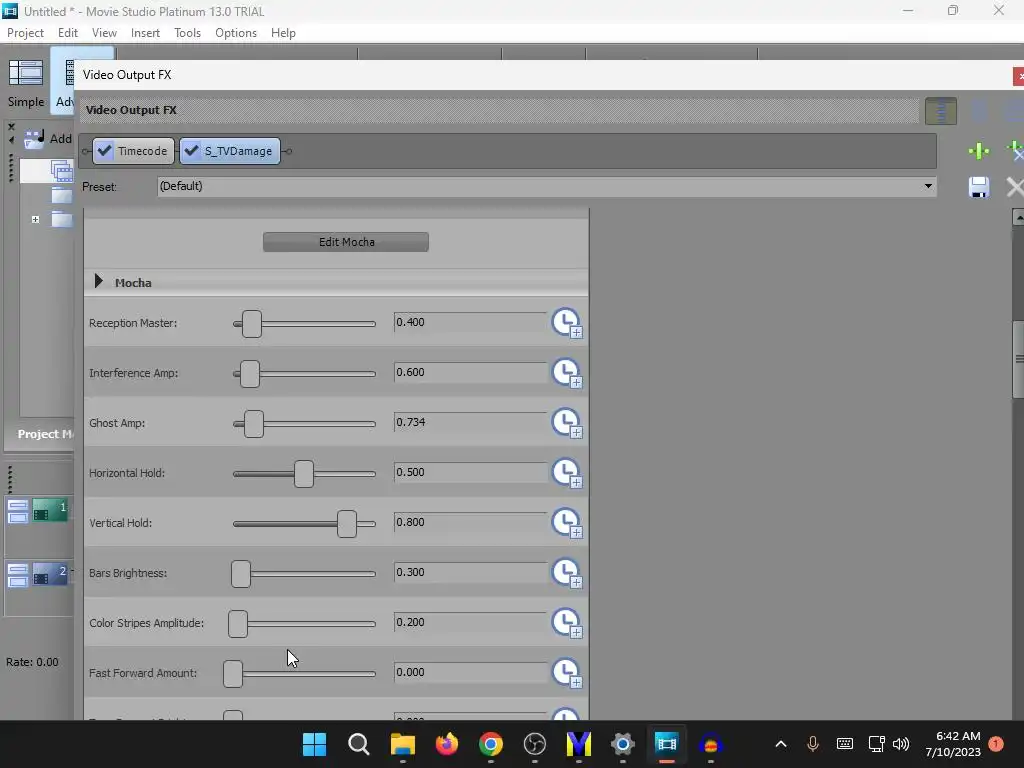Click the Project Media panel tab
This screenshot has width=1024, height=768.
[44, 434]
